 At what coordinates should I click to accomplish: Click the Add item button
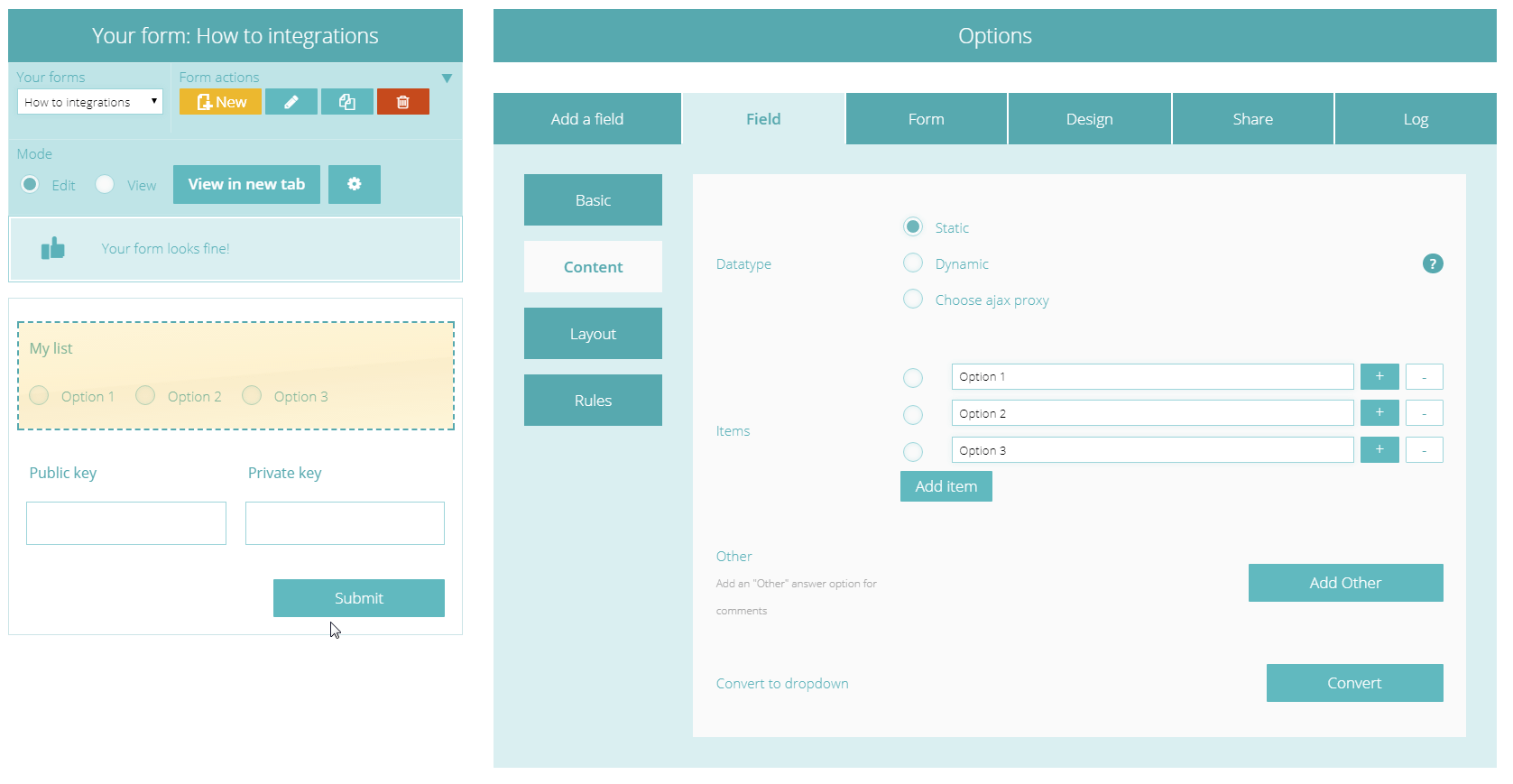[946, 486]
